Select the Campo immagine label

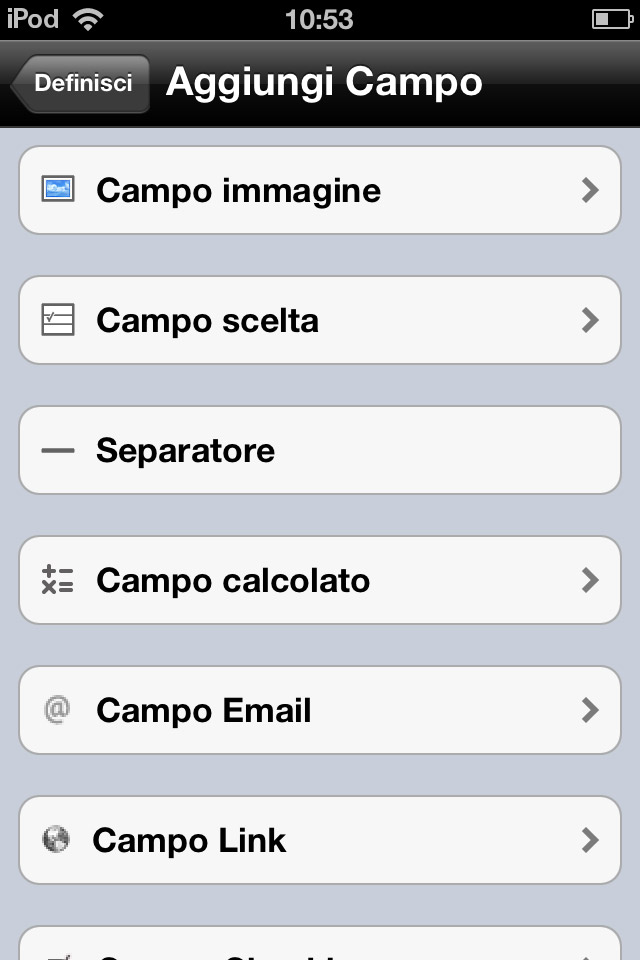tap(238, 191)
